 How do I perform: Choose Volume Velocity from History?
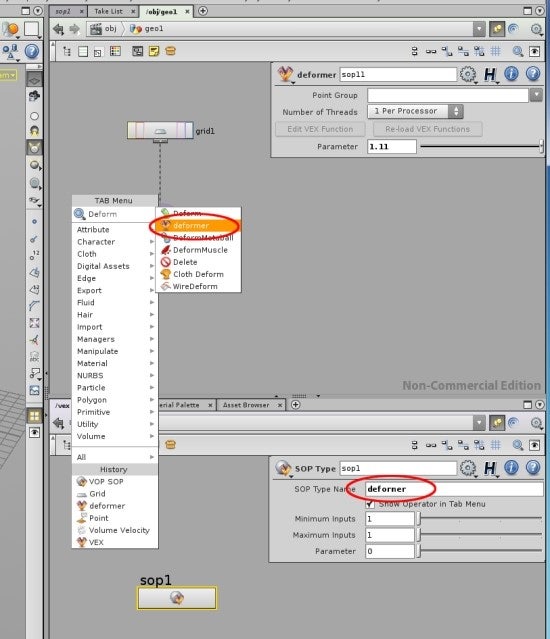(115, 530)
